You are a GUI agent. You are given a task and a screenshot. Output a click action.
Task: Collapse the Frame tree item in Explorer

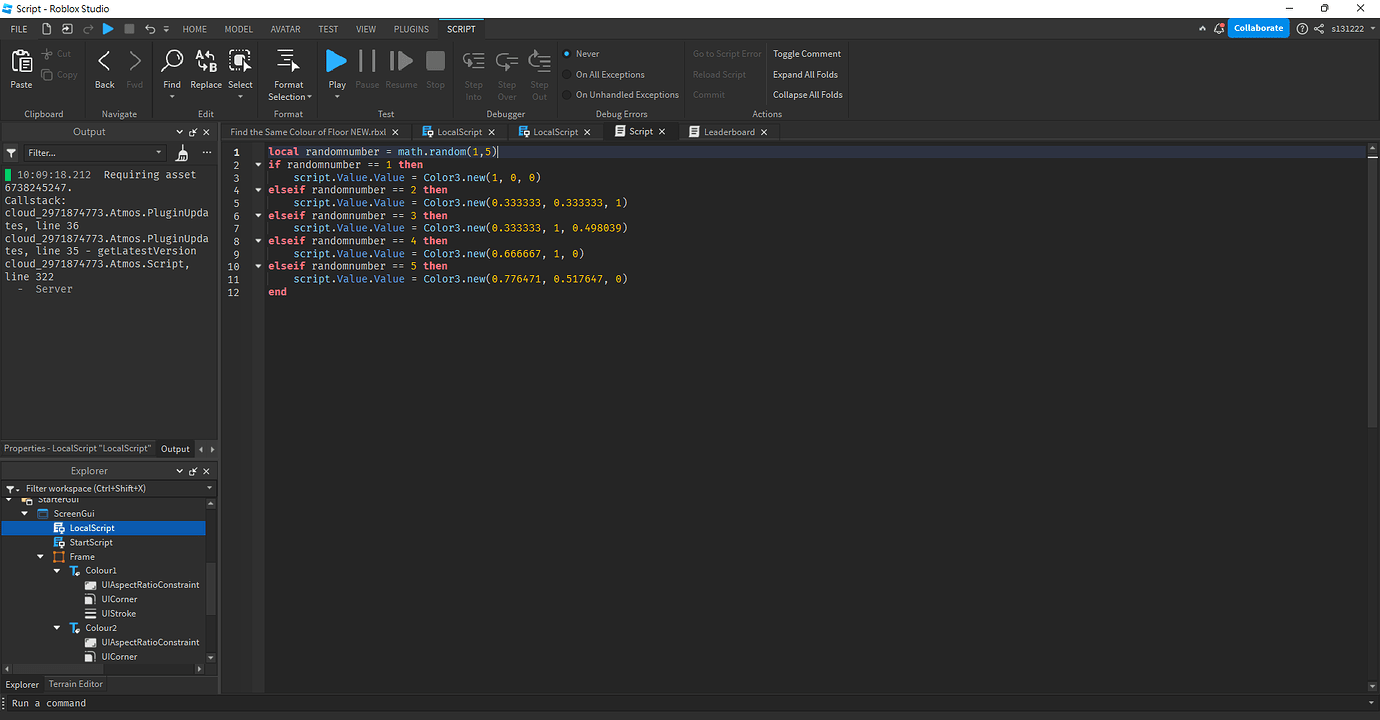coord(40,556)
